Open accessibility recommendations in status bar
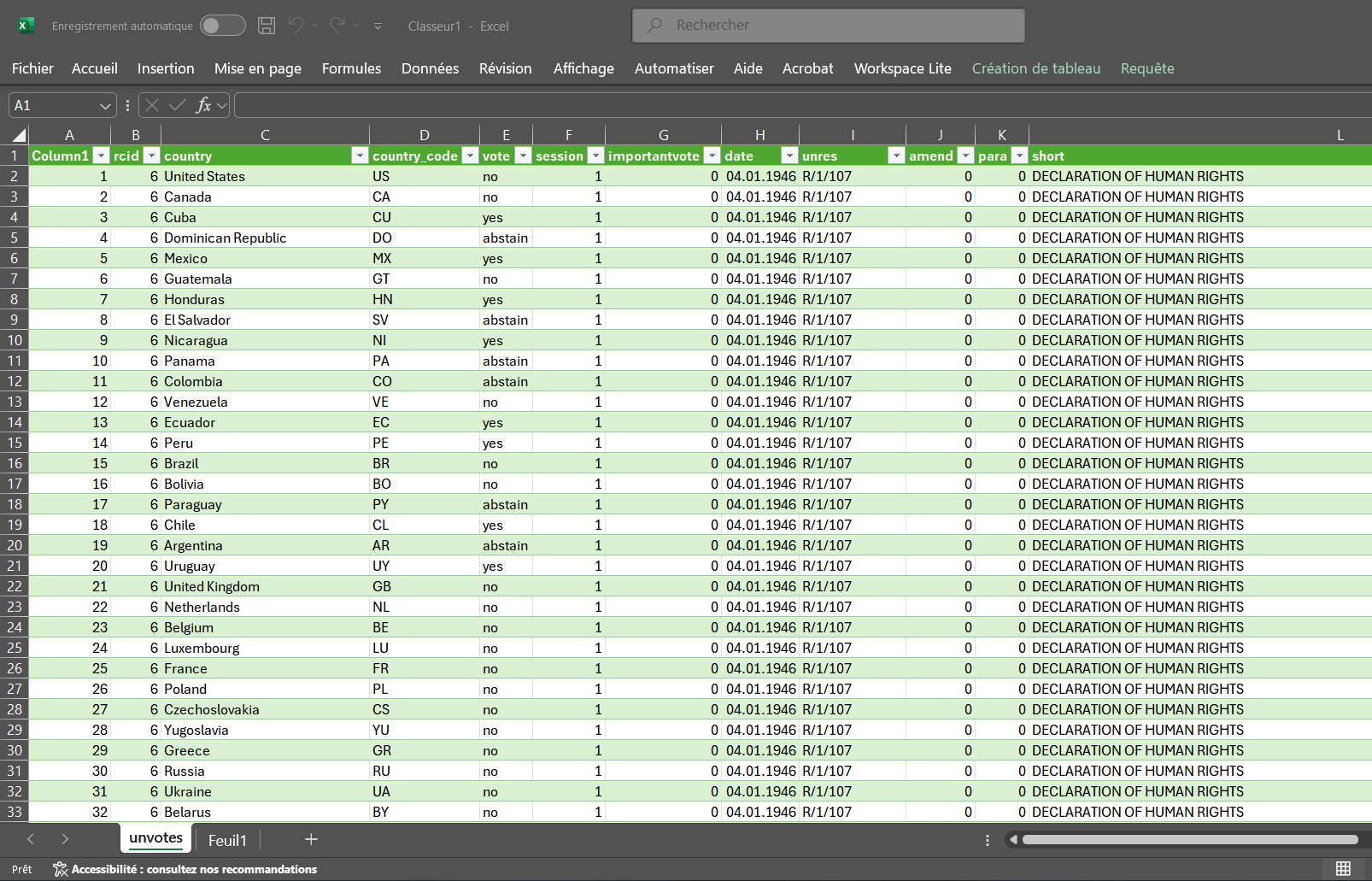This screenshot has height=881, width=1372. click(x=185, y=869)
